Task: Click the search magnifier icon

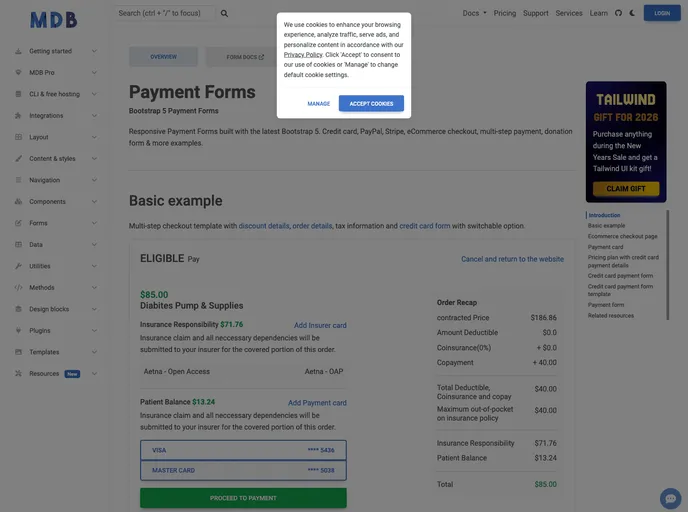Action: coord(224,14)
